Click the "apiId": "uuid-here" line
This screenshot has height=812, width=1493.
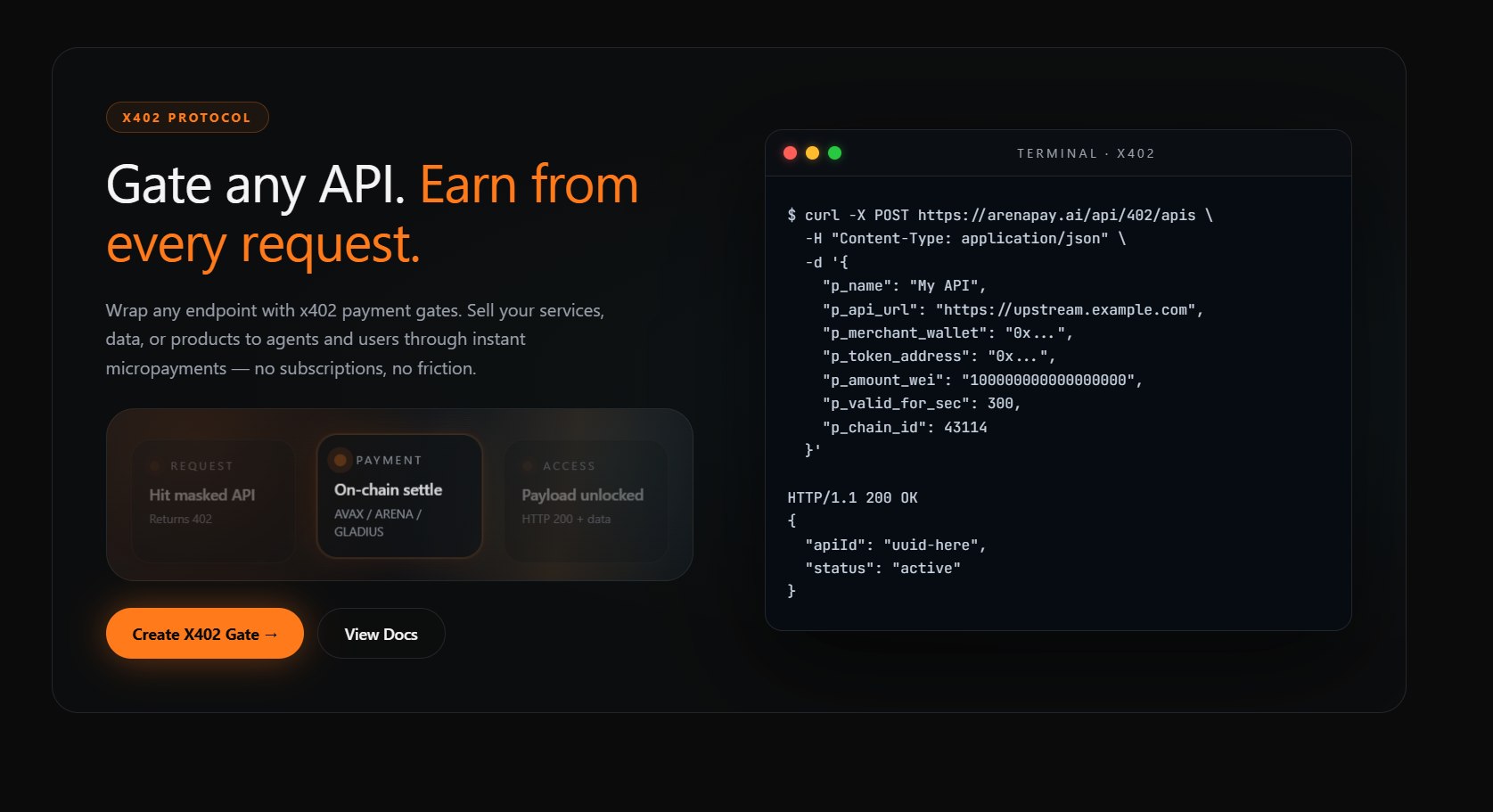896,545
